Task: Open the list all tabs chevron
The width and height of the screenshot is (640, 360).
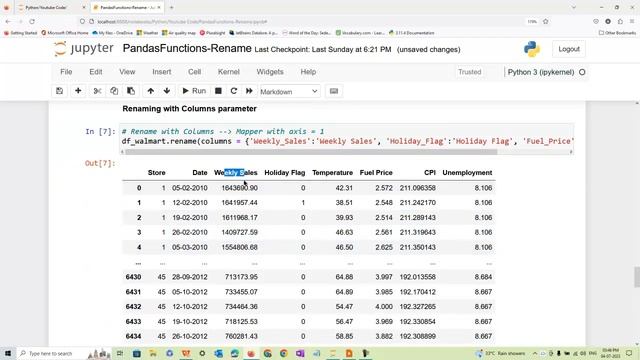Action: [x=573, y=7]
